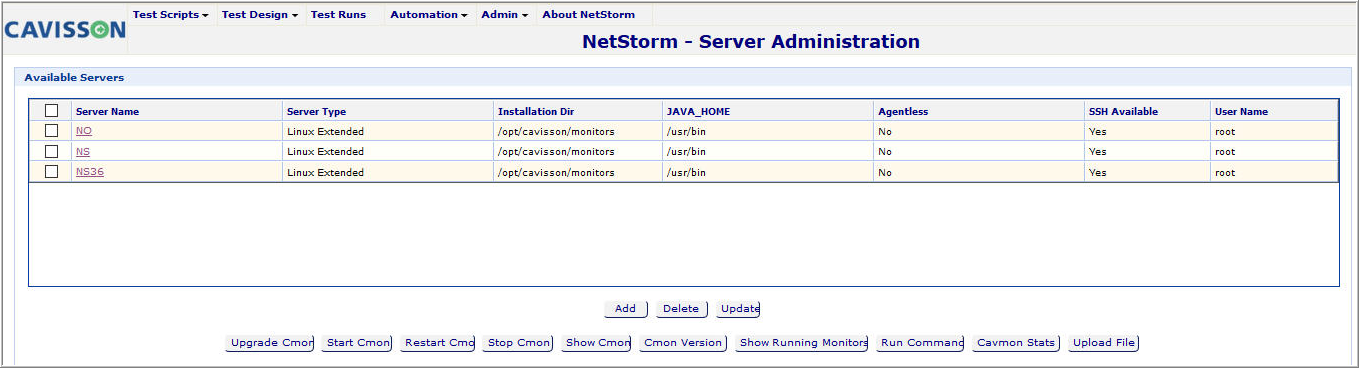This screenshot has width=1359, height=368.
Task: Tick the select-all checkbox in table header
Action: [x=52, y=111]
